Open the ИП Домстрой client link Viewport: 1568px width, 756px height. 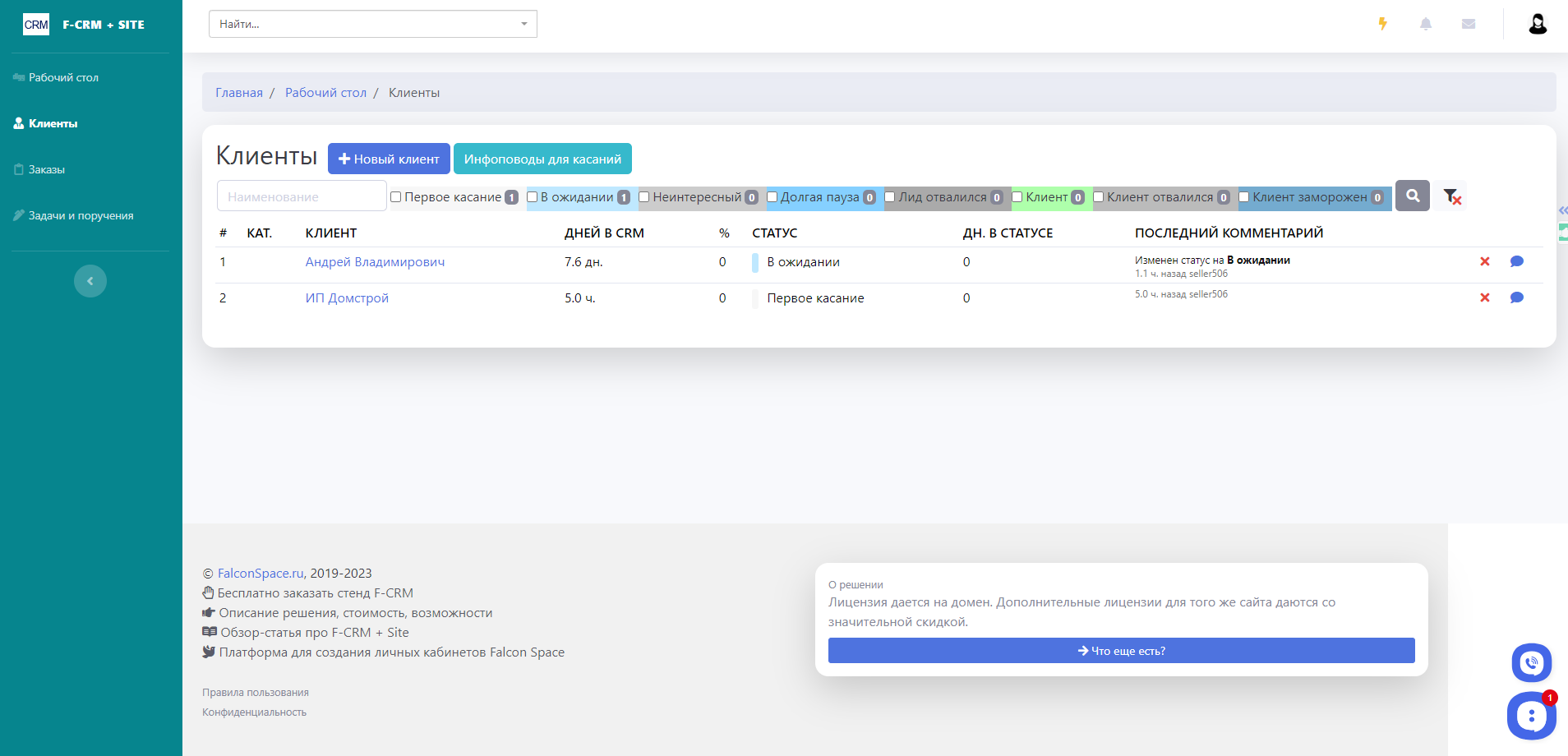pos(347,297)
